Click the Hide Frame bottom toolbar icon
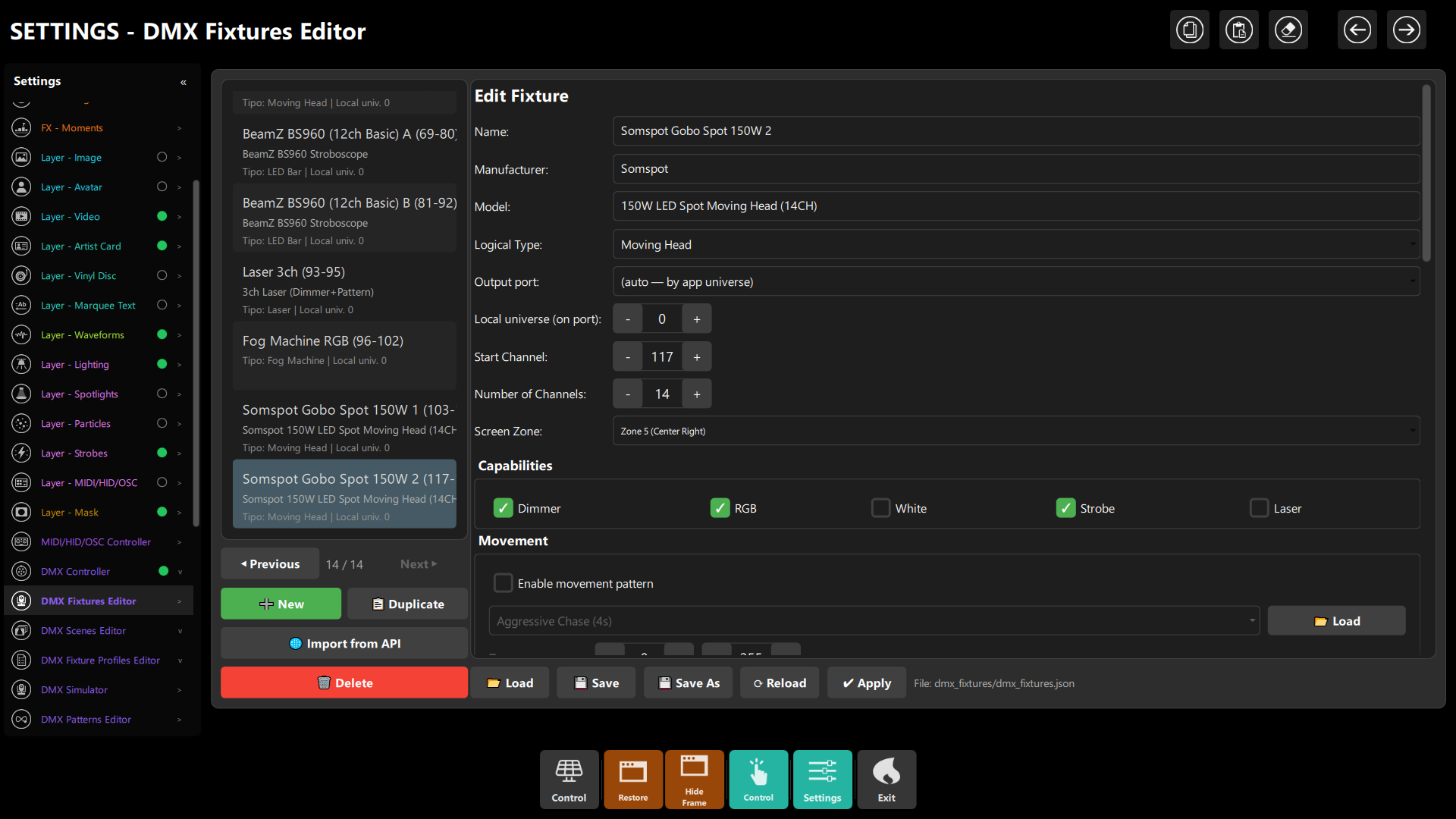Screen dimensions: 1456x819 tap(694, 780)
